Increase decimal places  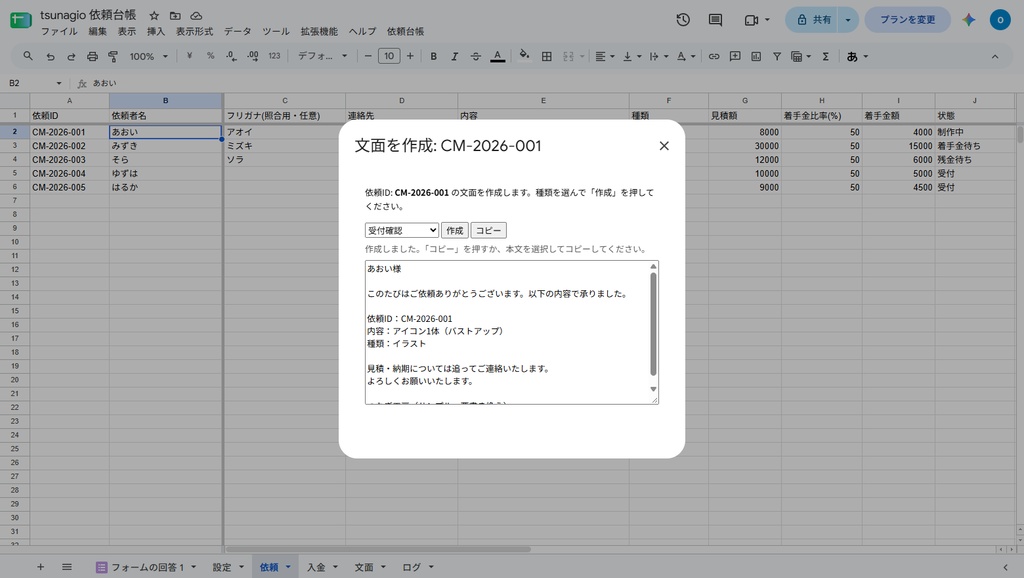tap(253, 56)
